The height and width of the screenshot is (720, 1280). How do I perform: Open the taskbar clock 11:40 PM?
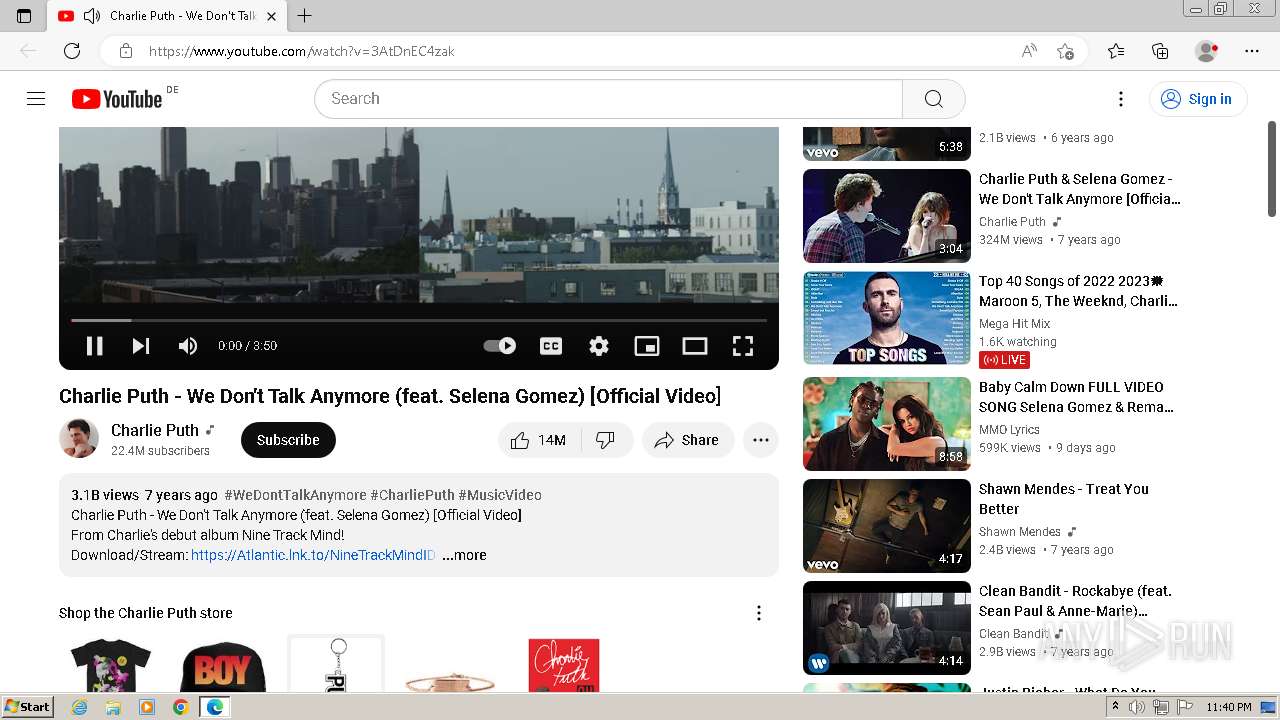click(1229, 707)
